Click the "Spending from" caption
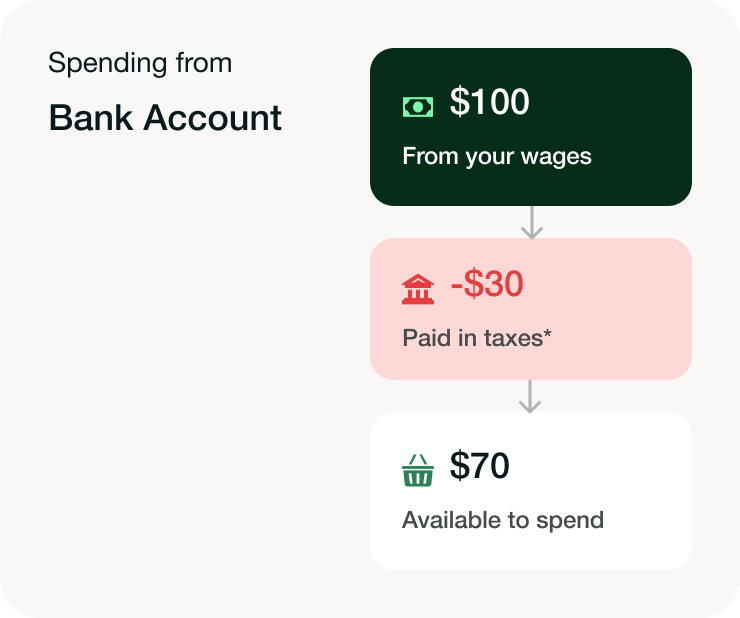 click(x=140, y=63)
